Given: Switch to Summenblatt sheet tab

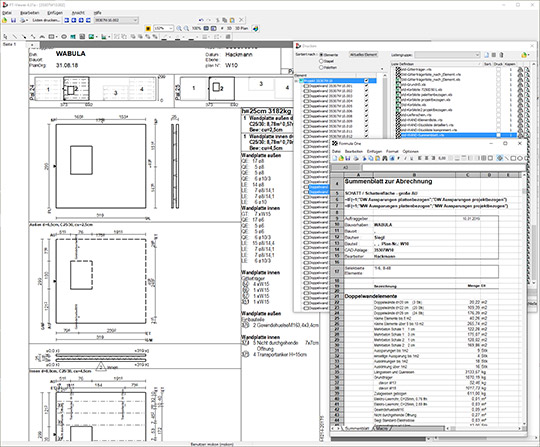Looking at the screenshot, I should point(357,428).
